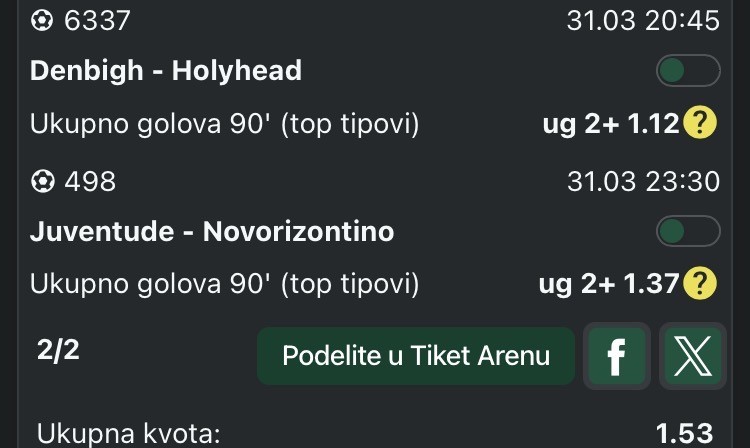Toggle the Juventude - Novorizontino switch

[688, 232]
